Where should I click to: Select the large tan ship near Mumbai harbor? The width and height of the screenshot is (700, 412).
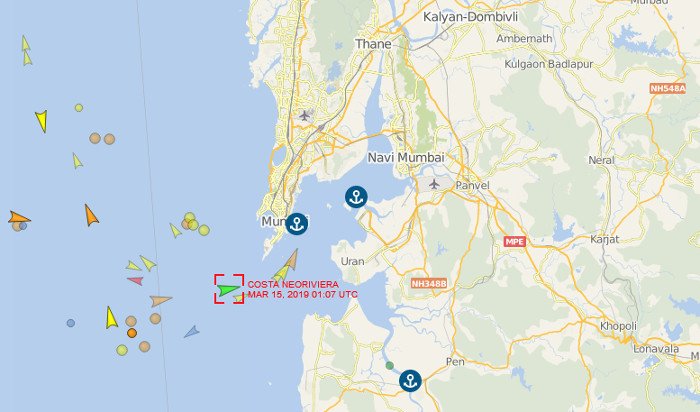click(291, 260)
